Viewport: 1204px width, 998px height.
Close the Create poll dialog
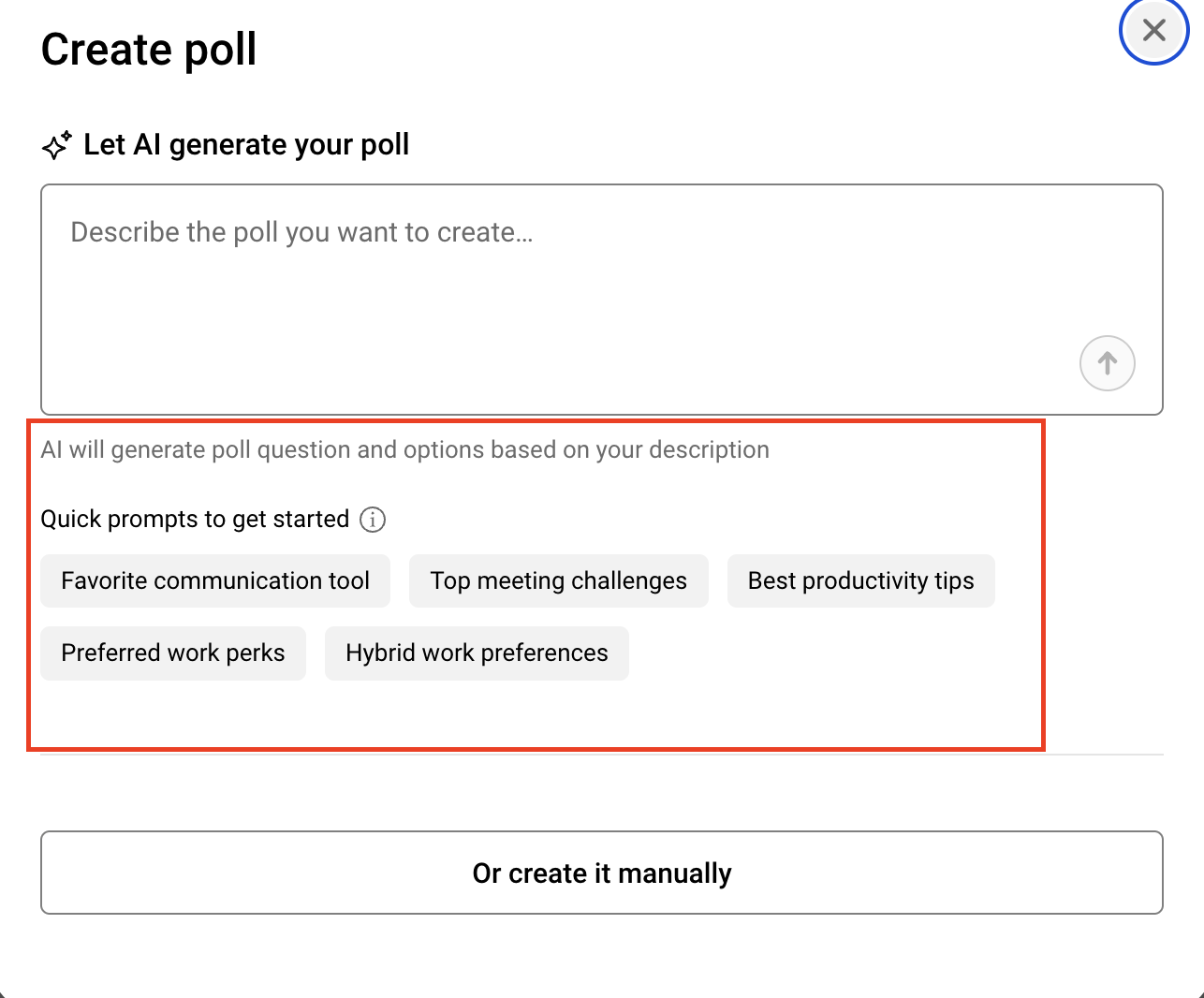[x=1153, y=30]
